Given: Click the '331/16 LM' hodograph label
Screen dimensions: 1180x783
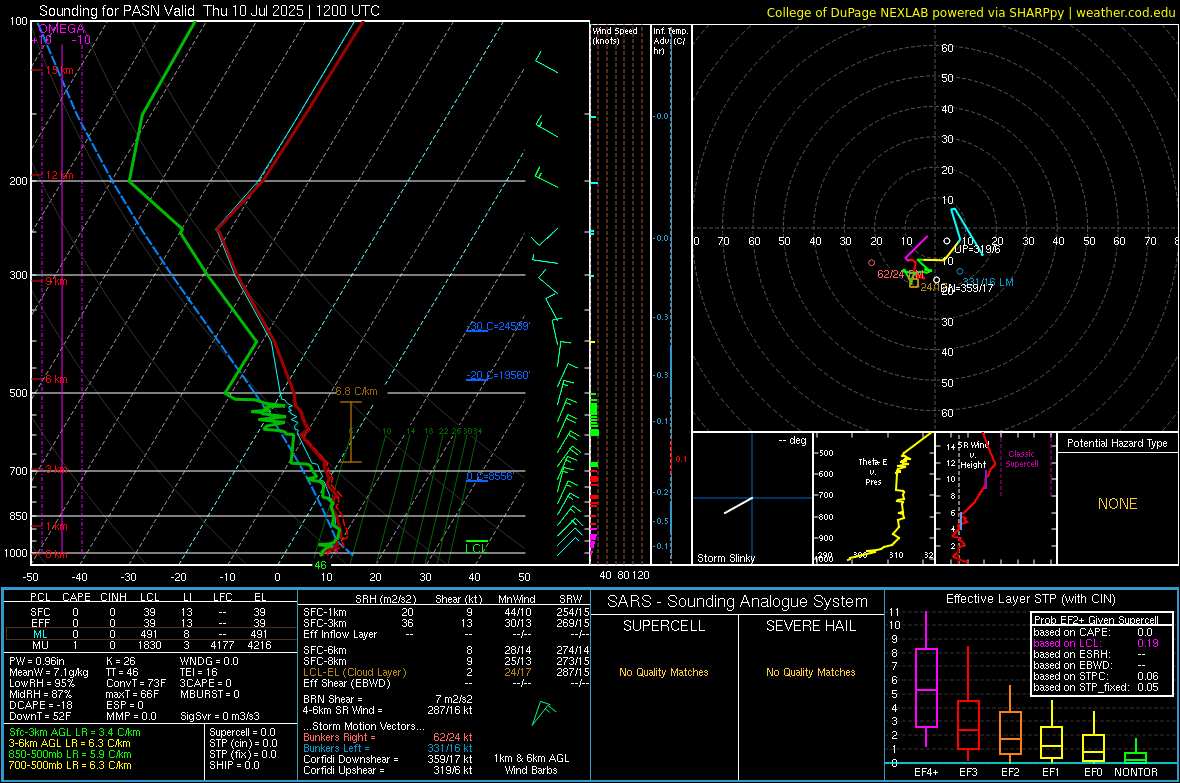Looking at the screenshot, I should (x=988, y=282).
